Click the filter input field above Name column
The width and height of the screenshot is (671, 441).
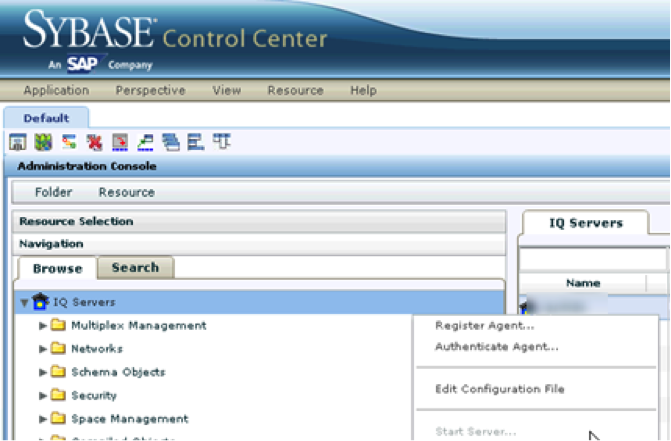[x=593, y=259]
